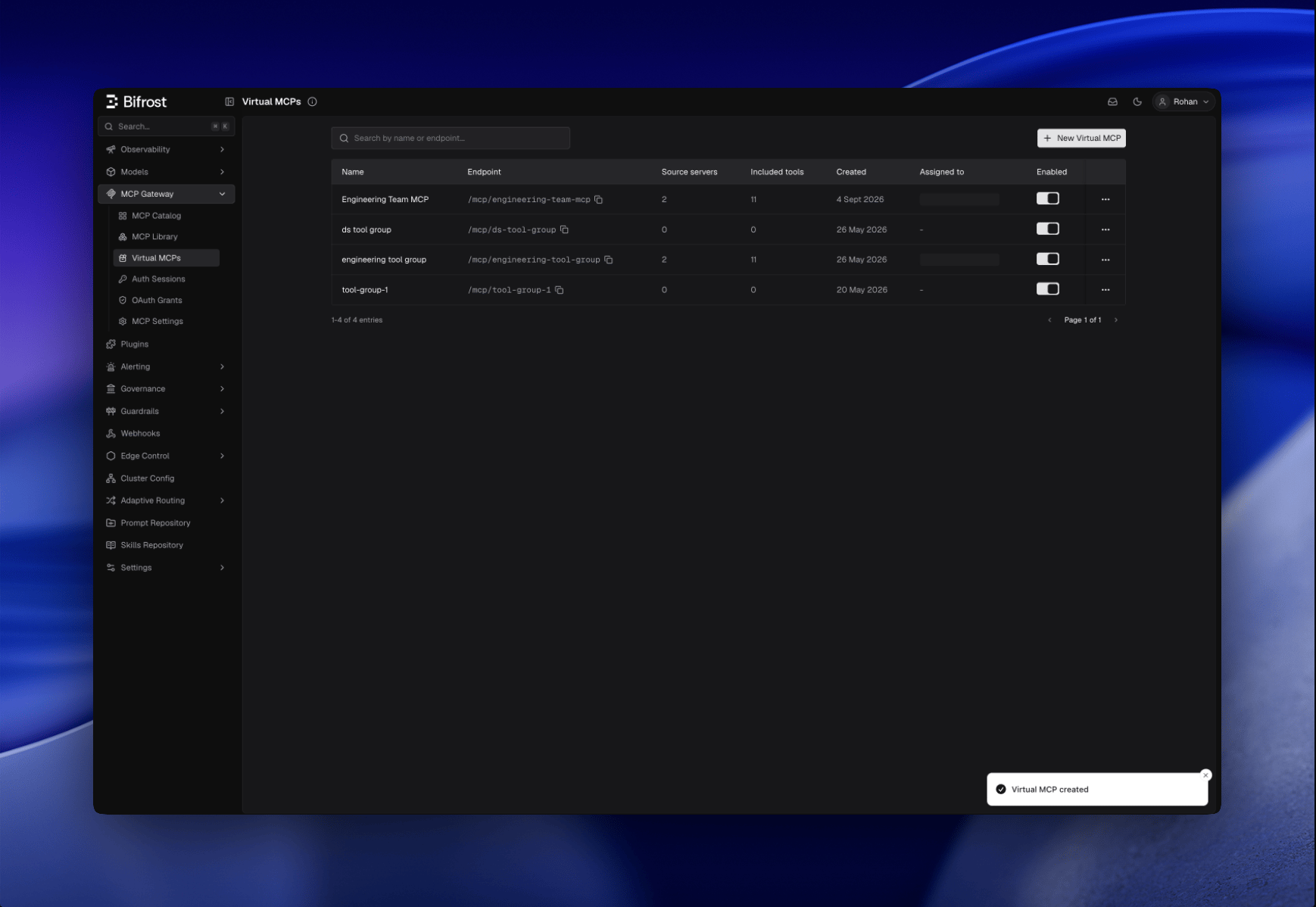Click the Name column header

pyautogui.click(x=353, y=172)
